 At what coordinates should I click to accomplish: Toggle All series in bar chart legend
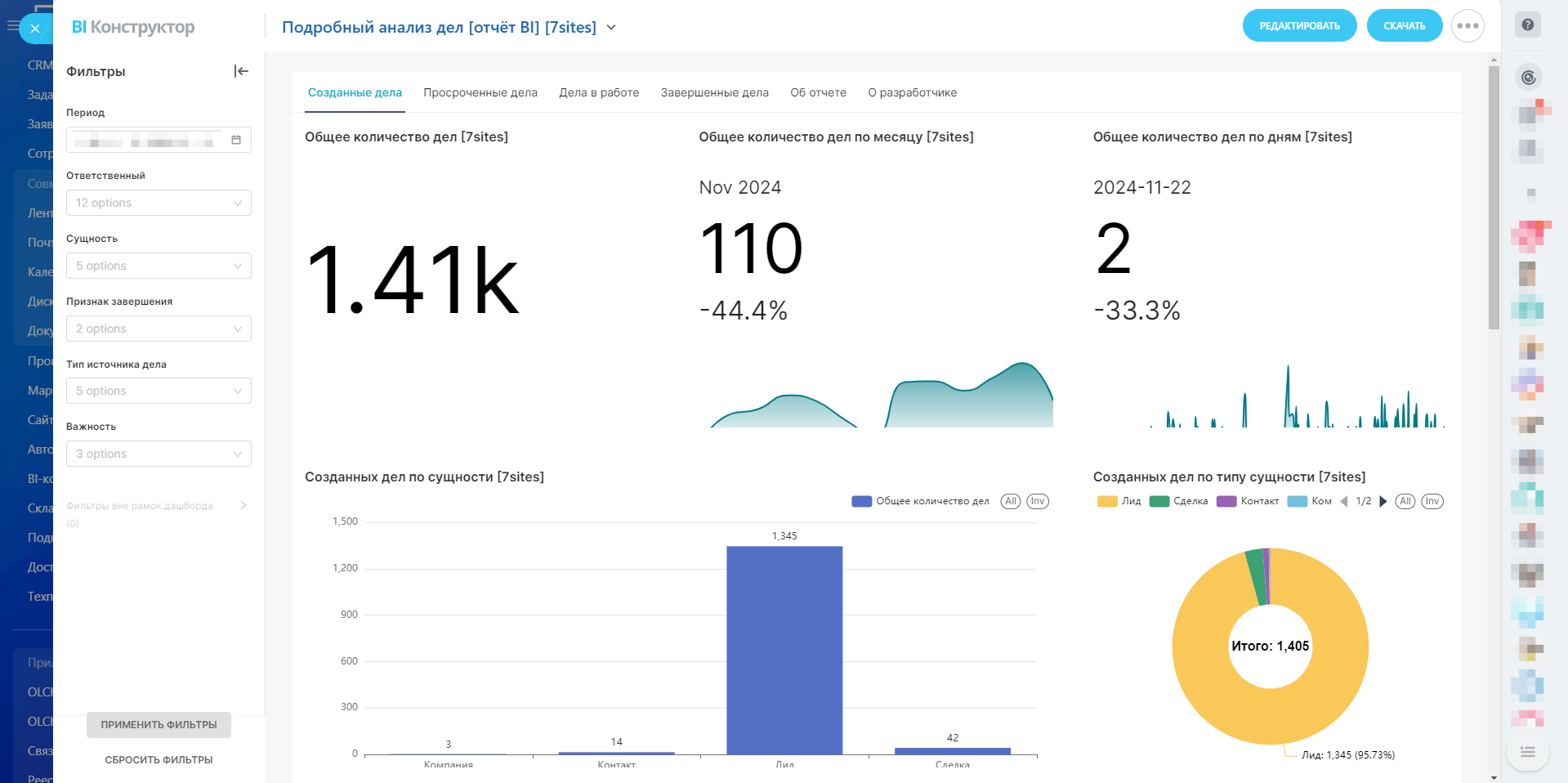point(1011,502)
